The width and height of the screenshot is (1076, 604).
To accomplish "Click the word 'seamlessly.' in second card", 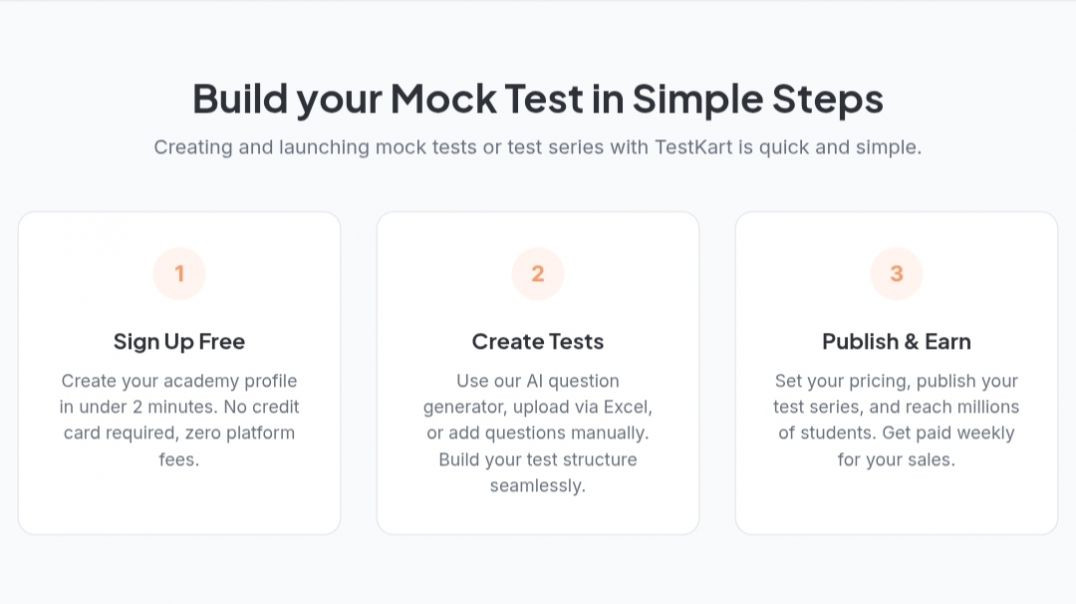I will pos(538,486).
